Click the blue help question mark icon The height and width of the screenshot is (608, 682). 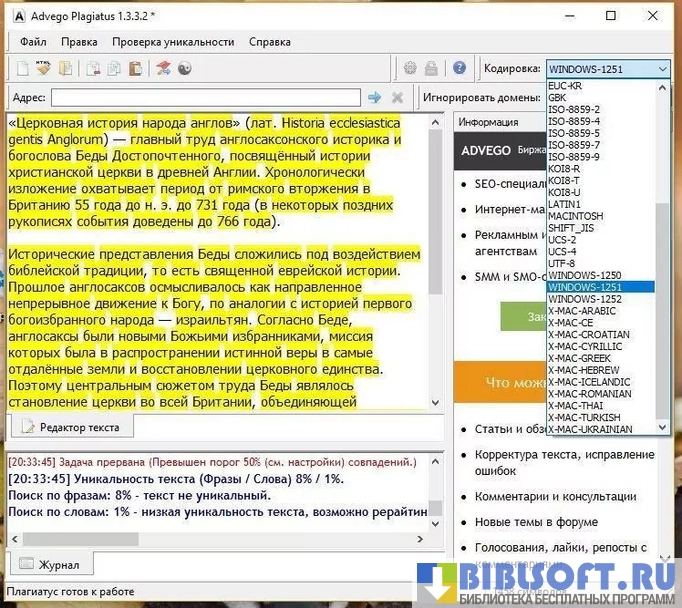(459, 69)
